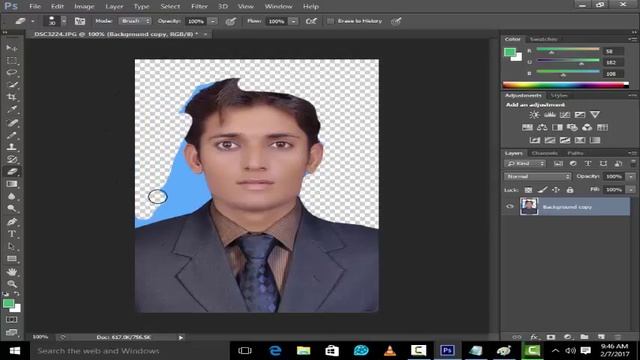640x360 pixels.
Task: Toggle type layer filter in Layers panel
Action: (x=588, y=164)
